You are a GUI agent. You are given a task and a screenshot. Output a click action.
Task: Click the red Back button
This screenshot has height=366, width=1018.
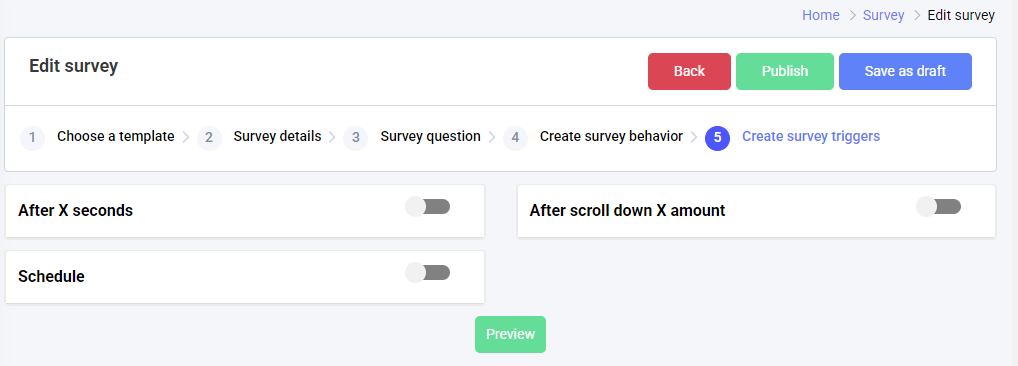pyautogui.click(x=689, y=71)
